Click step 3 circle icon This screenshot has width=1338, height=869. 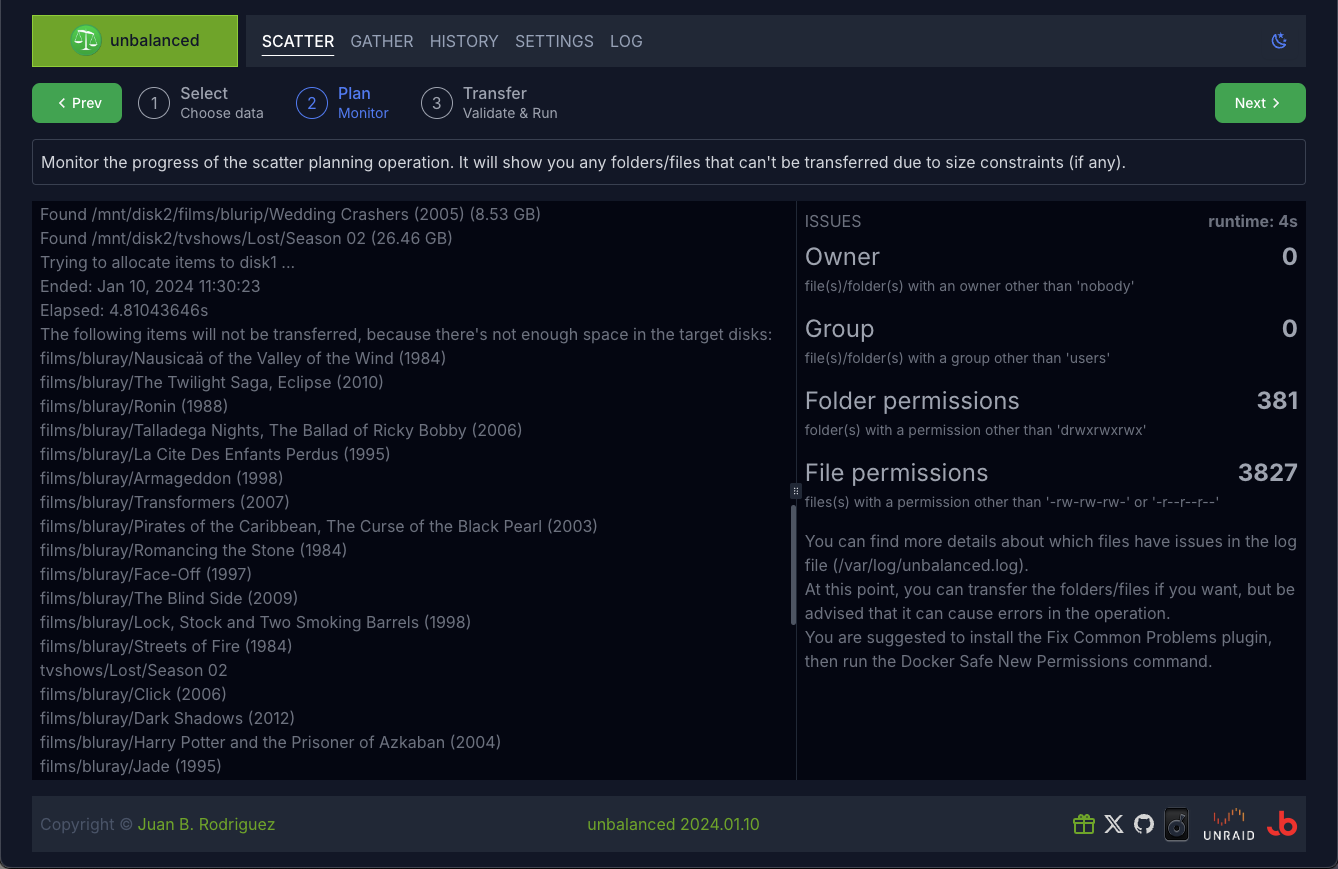437,103
